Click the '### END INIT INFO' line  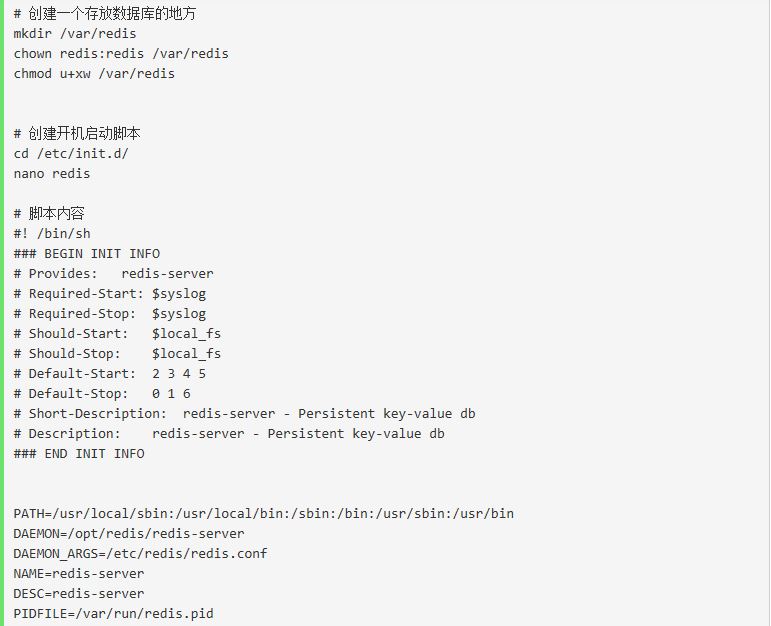[79, 453]
